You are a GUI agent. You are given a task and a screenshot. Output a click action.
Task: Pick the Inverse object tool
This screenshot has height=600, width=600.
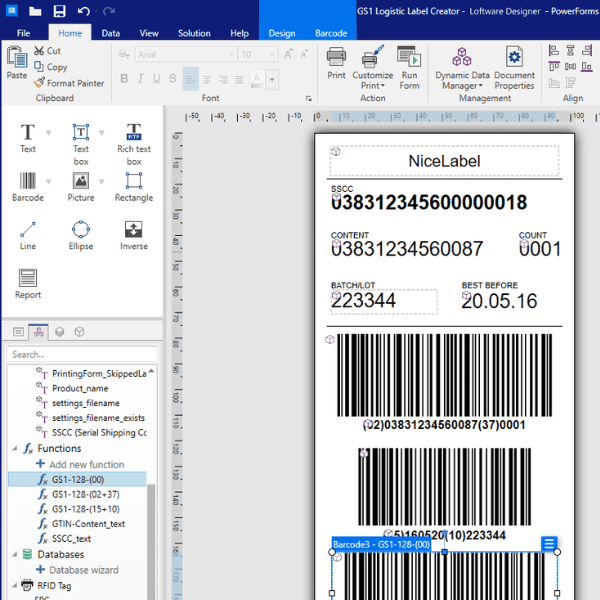[x=134, y=235]
